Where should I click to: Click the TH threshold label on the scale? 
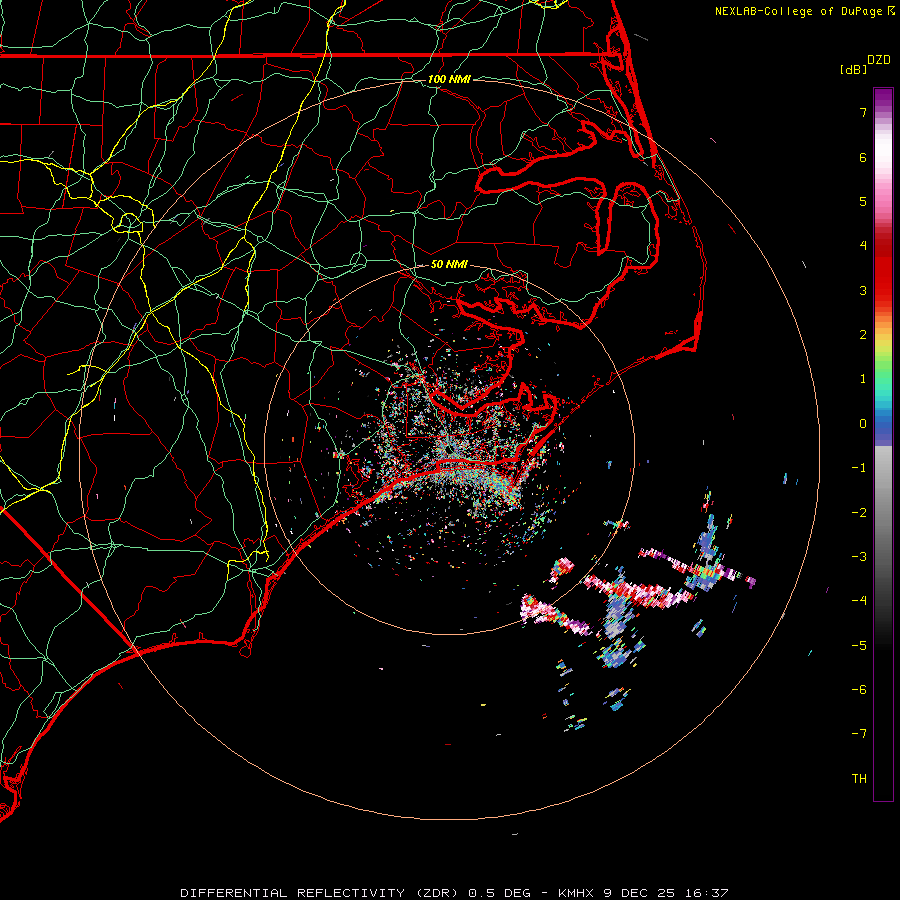[x=859, y=779]
